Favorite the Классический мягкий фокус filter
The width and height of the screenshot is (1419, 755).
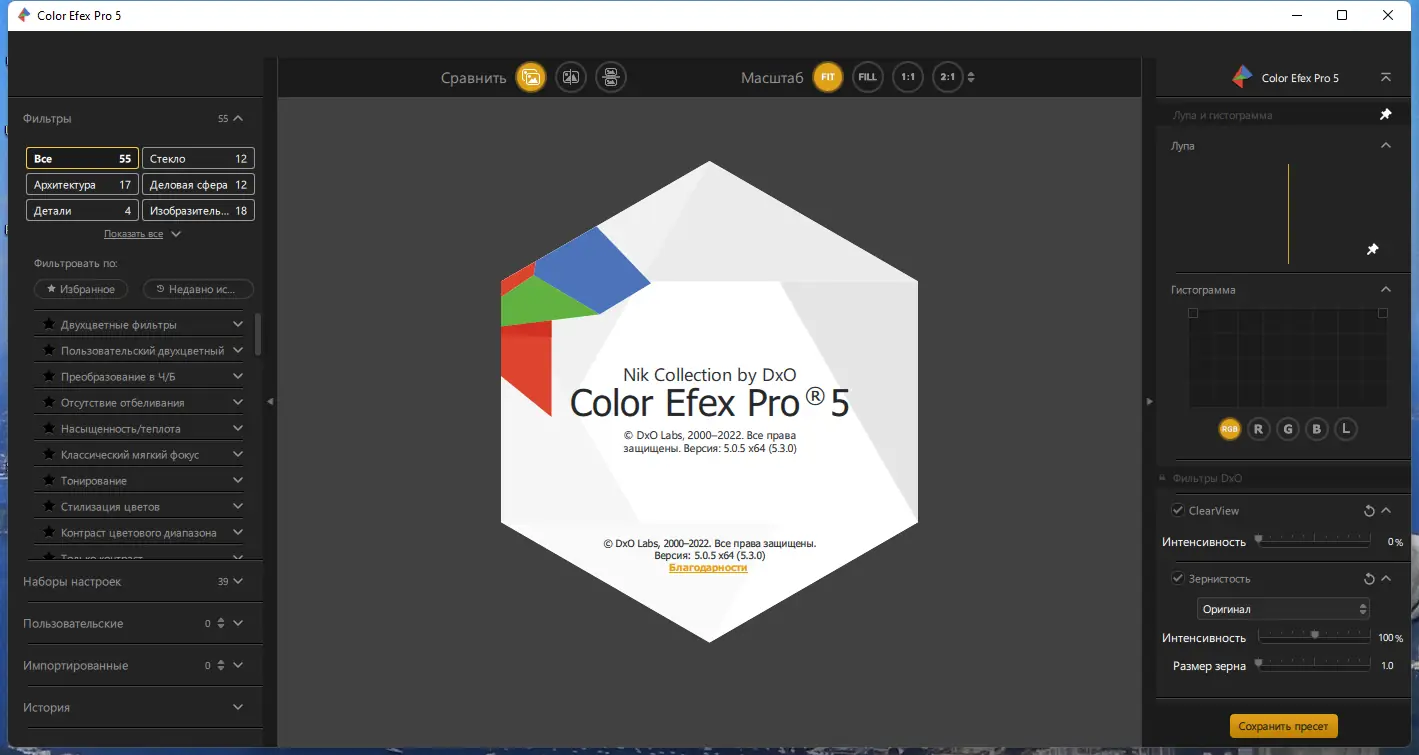[49, 454]
